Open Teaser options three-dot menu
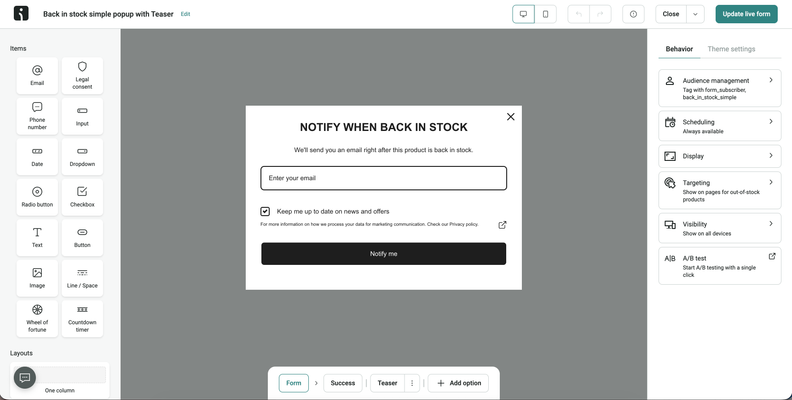Screen dimensions: 792x400 pos(412,383)
